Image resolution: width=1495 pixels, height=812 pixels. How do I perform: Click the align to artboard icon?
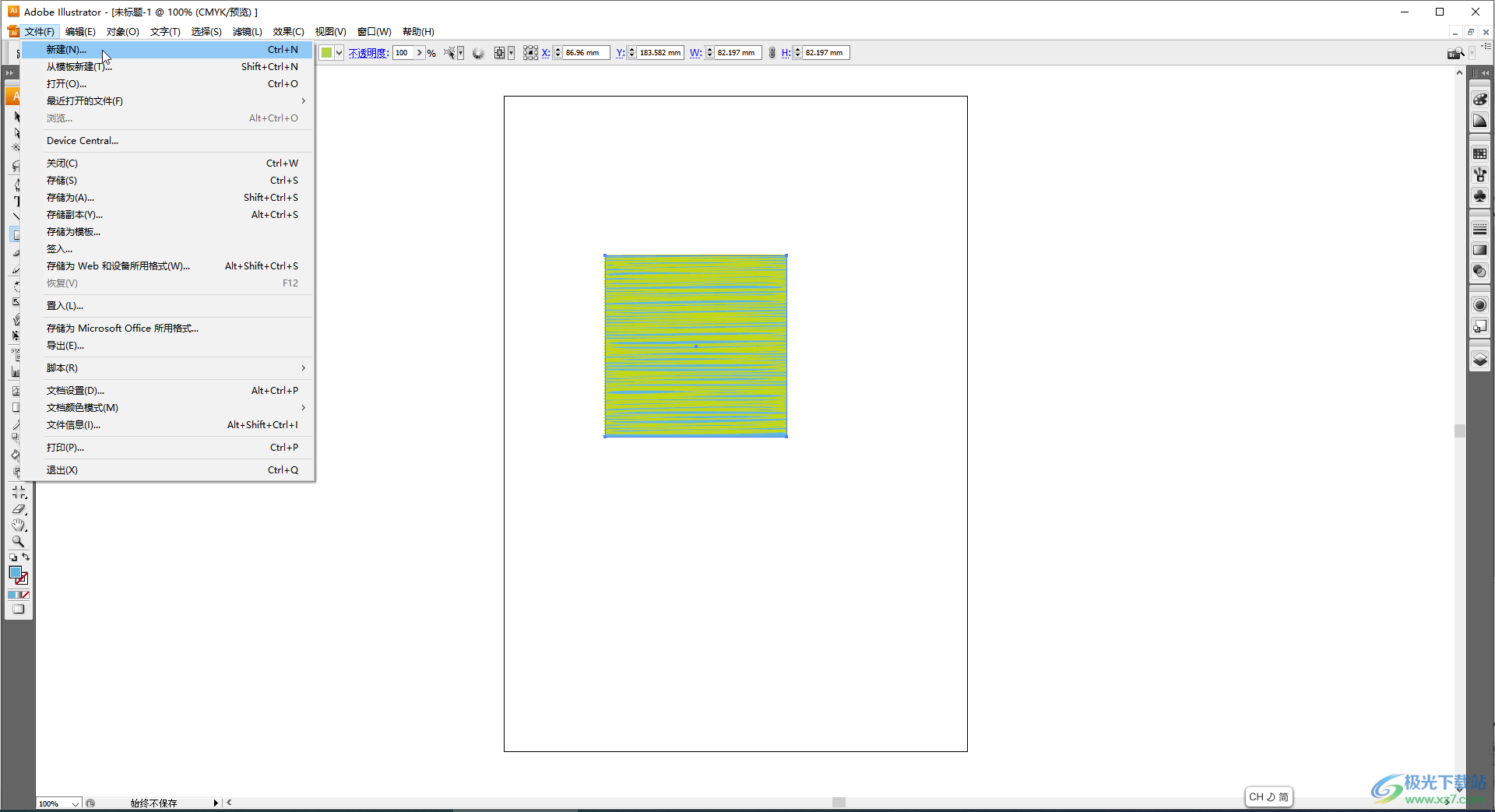click(x=499, y=53)
